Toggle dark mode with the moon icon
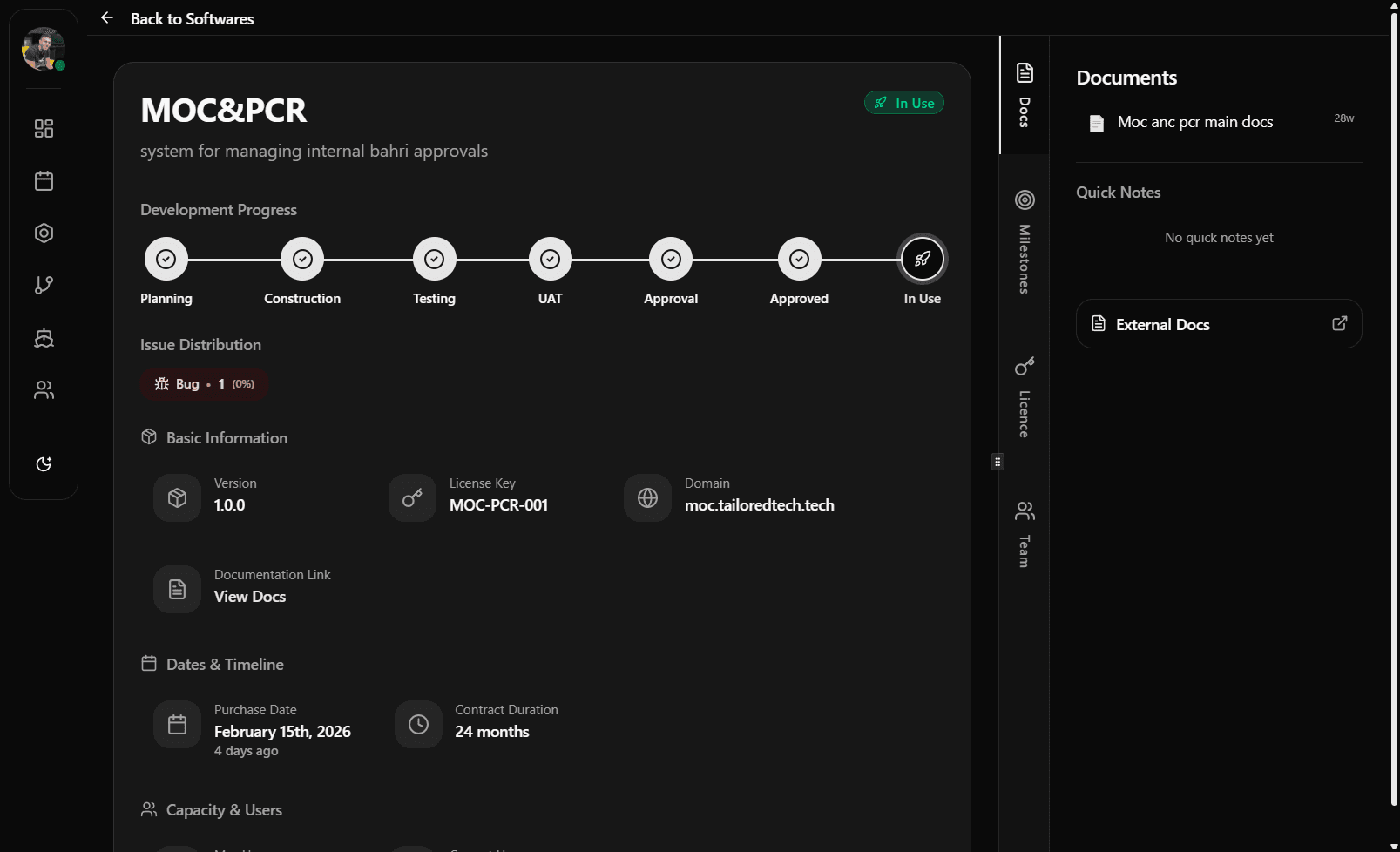The image size is (1400, 852). coord(43,464)
